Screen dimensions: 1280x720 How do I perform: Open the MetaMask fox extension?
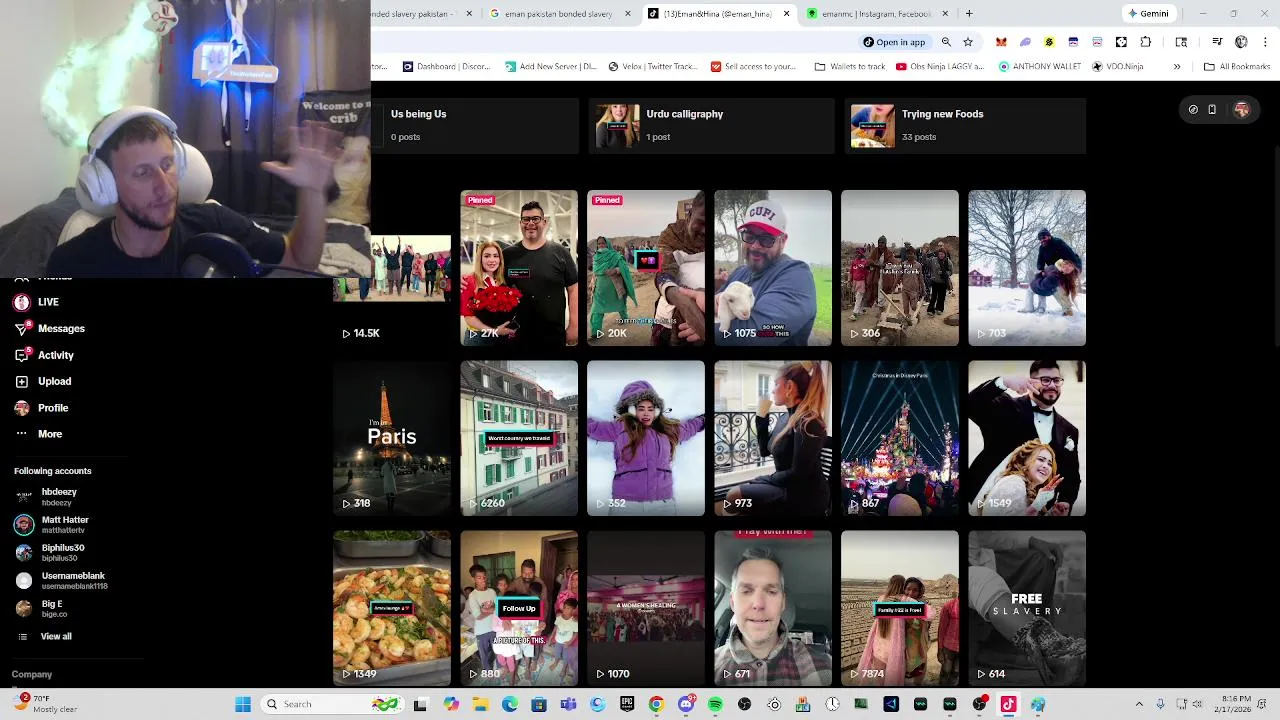point(1001,42)
